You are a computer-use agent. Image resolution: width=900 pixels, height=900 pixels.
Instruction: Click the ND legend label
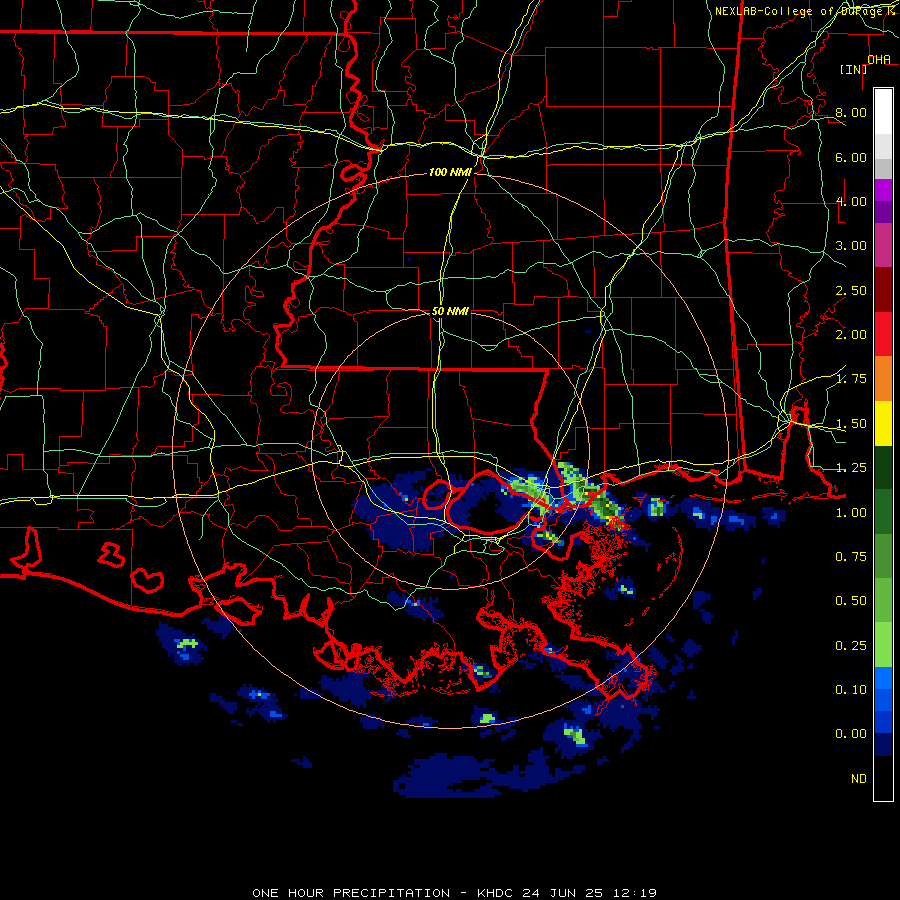[859, 779]
